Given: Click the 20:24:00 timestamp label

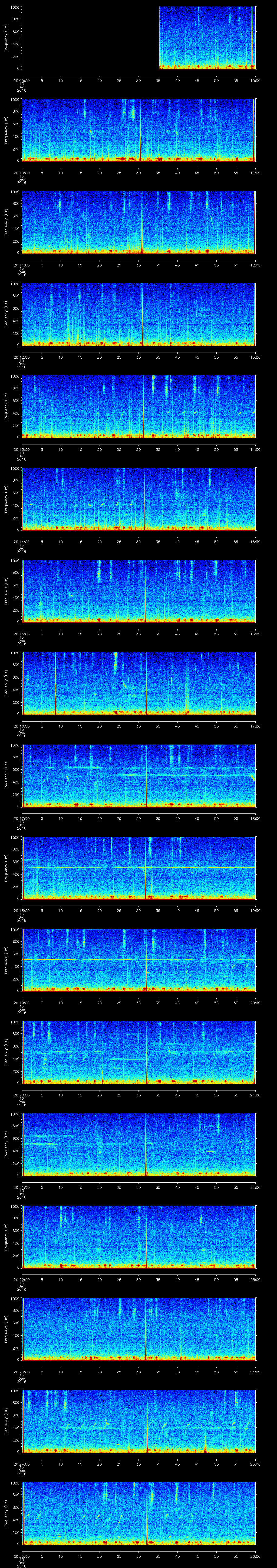Looking at the screenshot, I should click(21, 1464).
